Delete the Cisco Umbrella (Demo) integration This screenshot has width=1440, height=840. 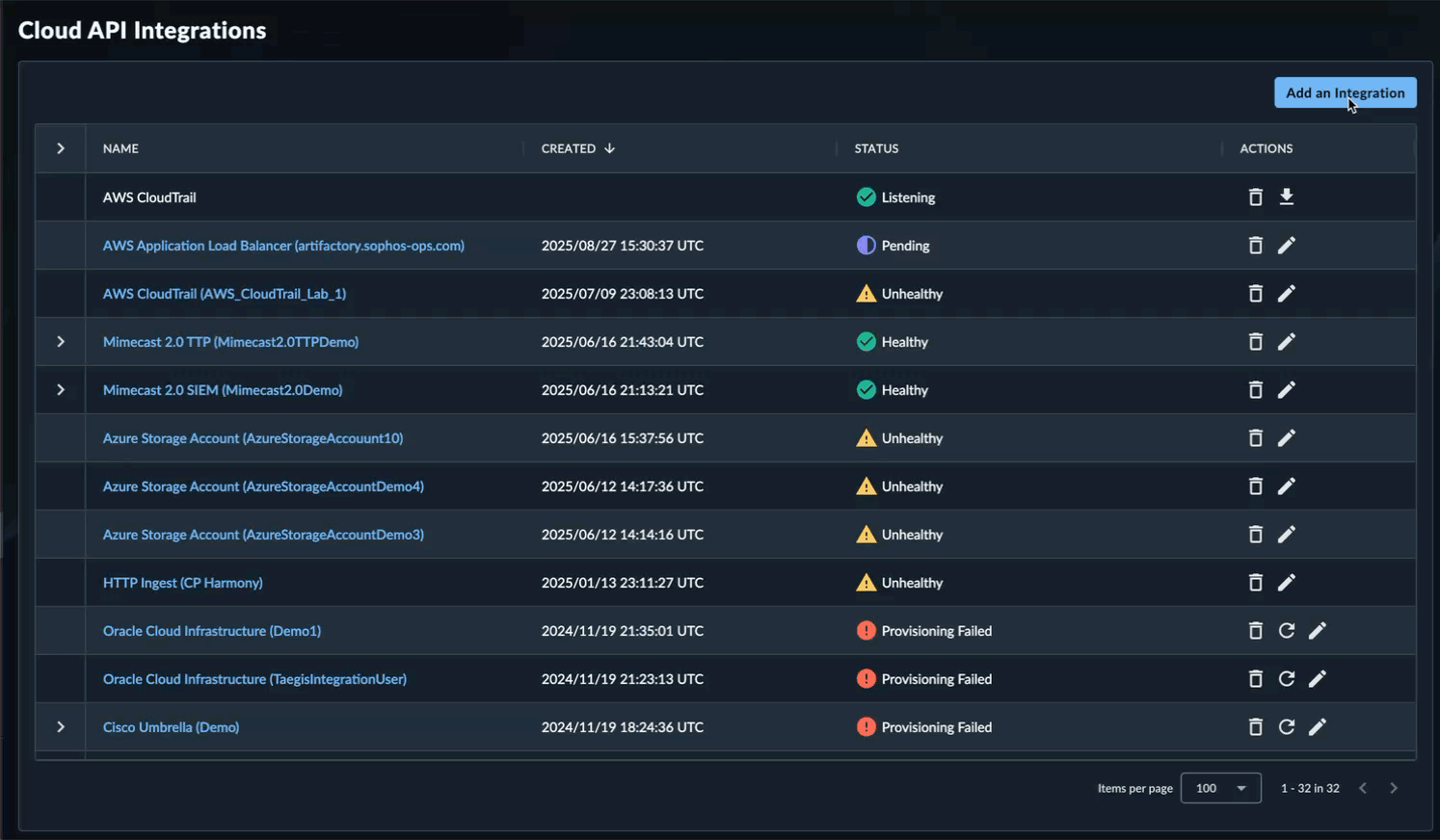pos(1255,727)
